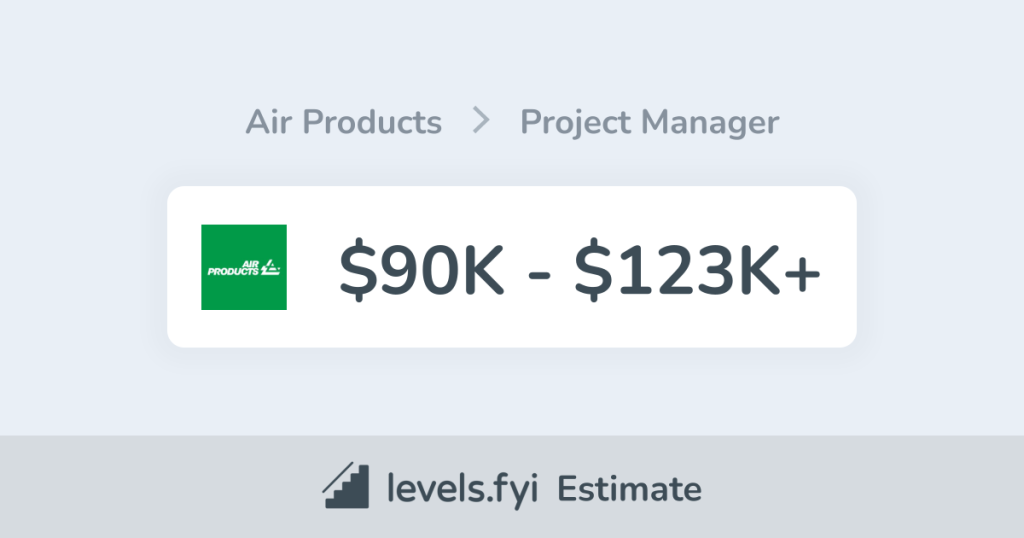
Task: Click the word "Air" in the breadcrumb
Action: coord(269,122)
